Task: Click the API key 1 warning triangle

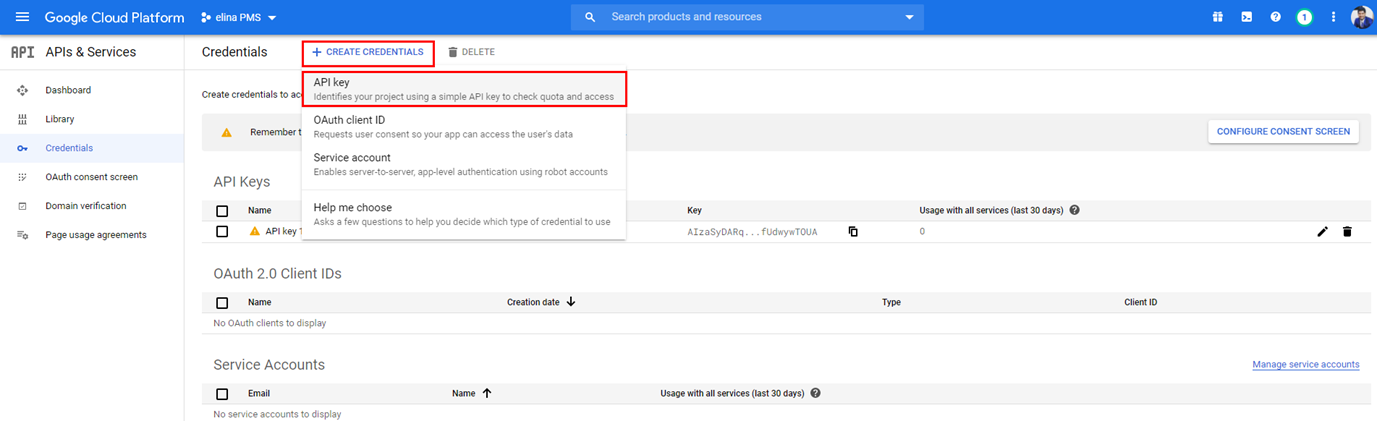Action: 254,231
